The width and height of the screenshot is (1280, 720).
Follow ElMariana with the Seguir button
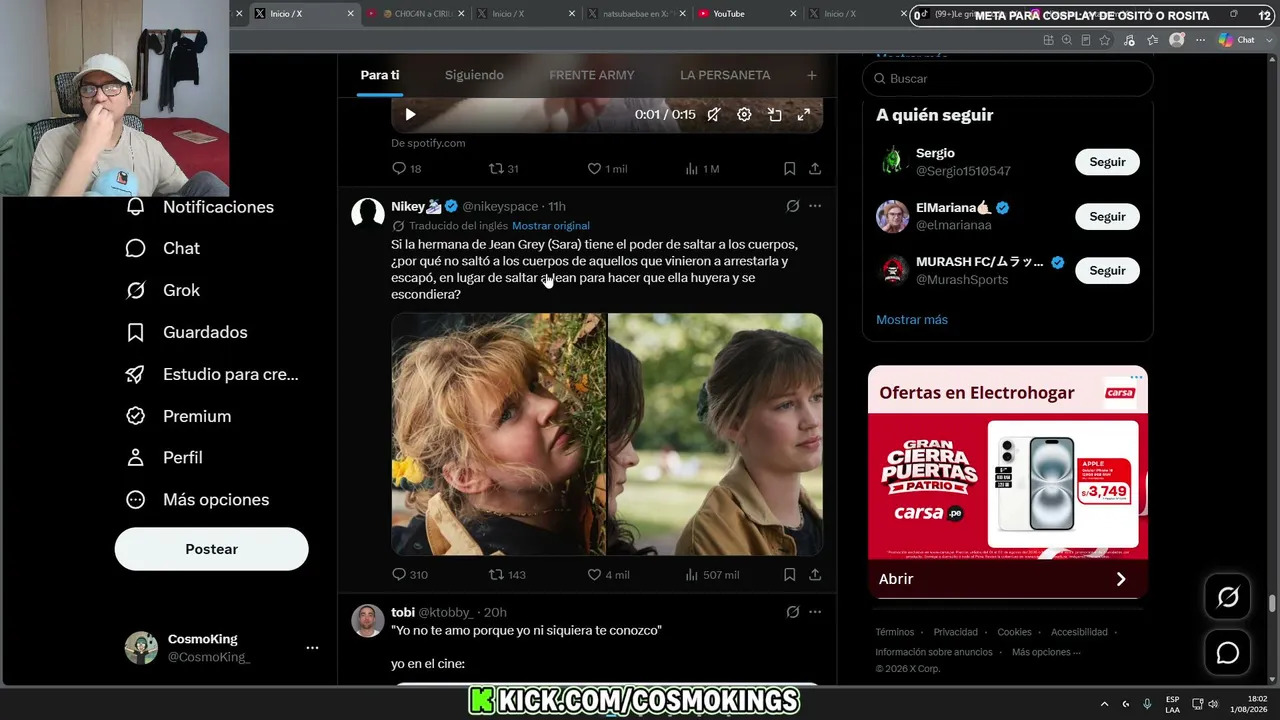(1107, 216)
